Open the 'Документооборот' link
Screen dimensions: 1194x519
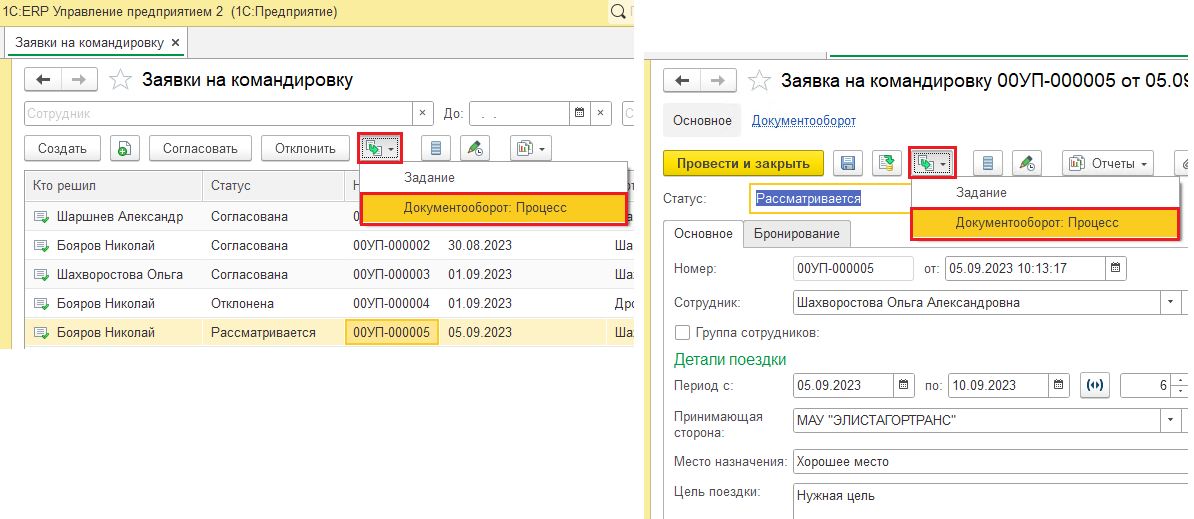point(803,120)
